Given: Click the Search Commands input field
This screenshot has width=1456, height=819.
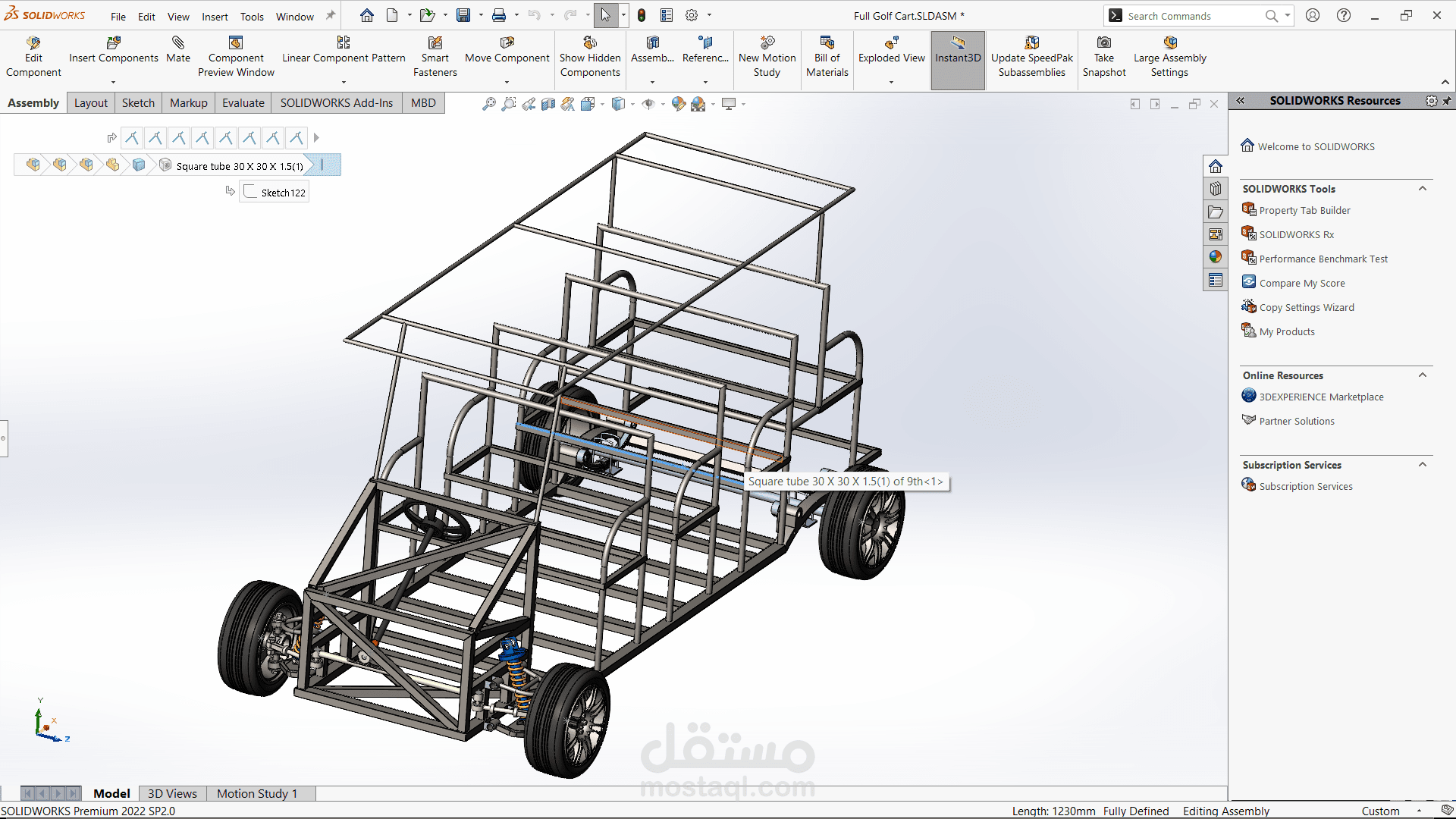Looking at the screenshot, I should click(1191, 16).
